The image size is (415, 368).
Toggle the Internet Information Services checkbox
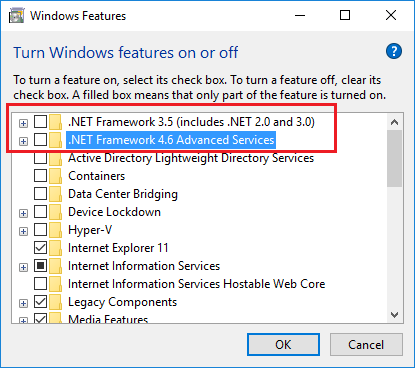tap(40, 266)
